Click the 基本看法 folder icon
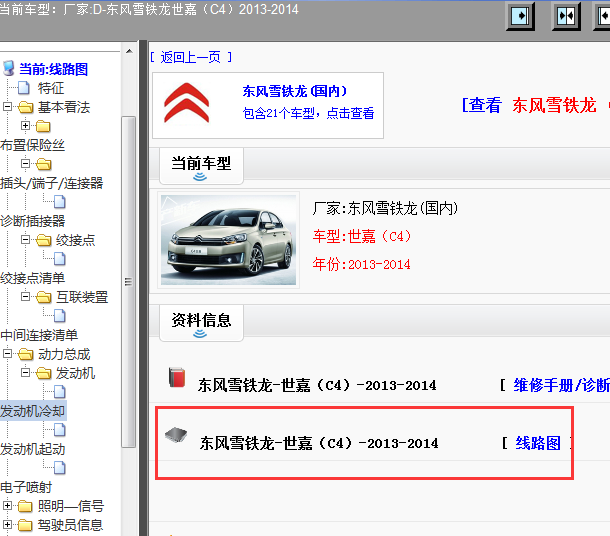 coord(26,107)
